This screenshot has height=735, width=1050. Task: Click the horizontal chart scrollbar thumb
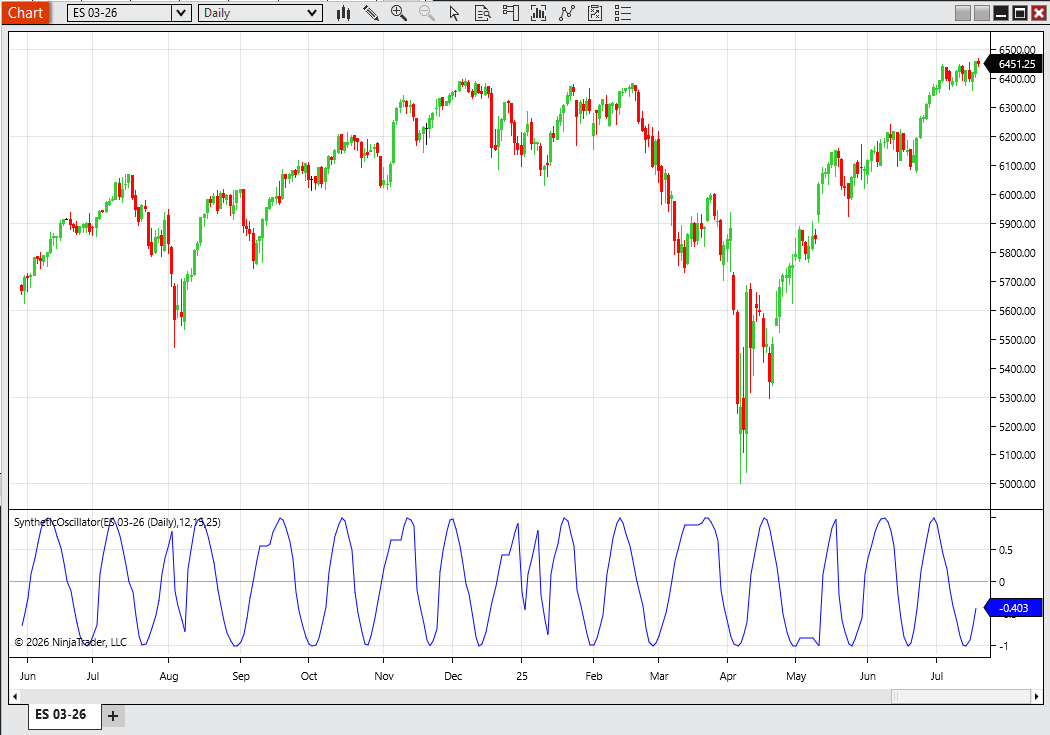pyautogui.click(x=958, y=696)
